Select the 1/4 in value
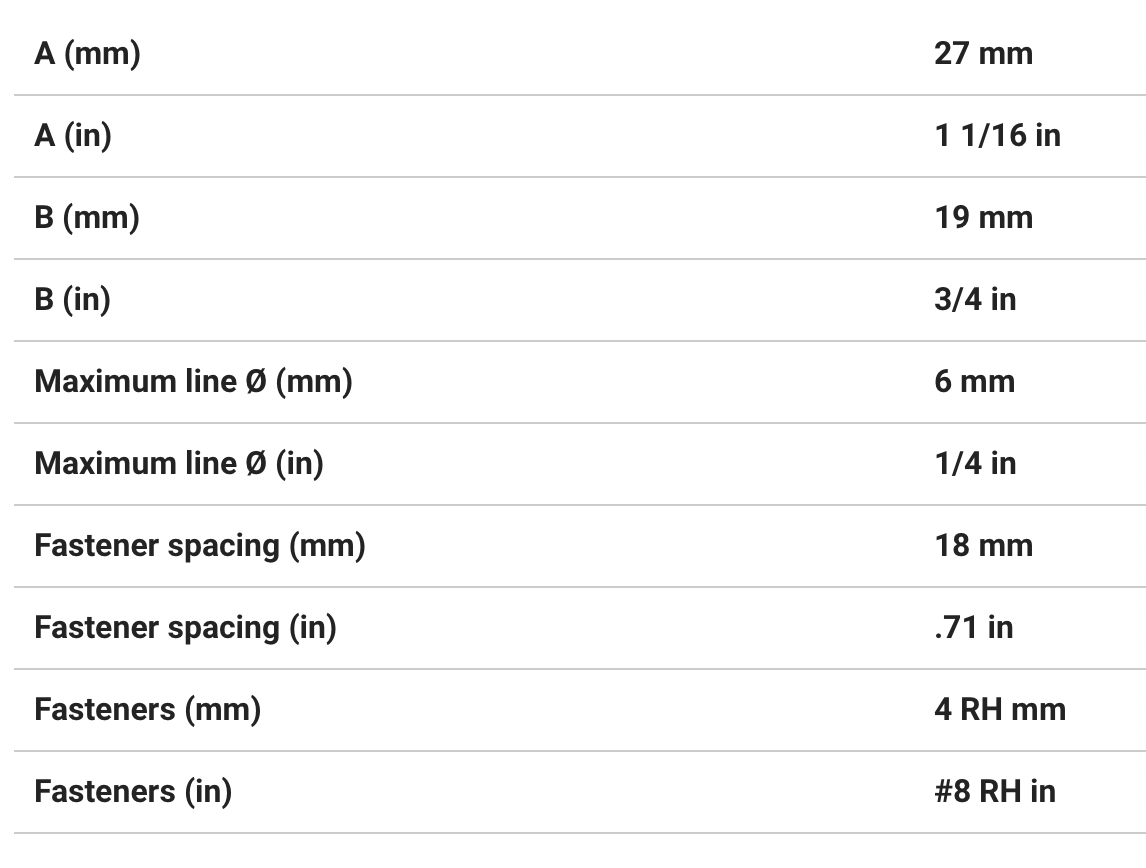Screen dimensions: 1146x868 pyautogui.click(x=975, y=463)
